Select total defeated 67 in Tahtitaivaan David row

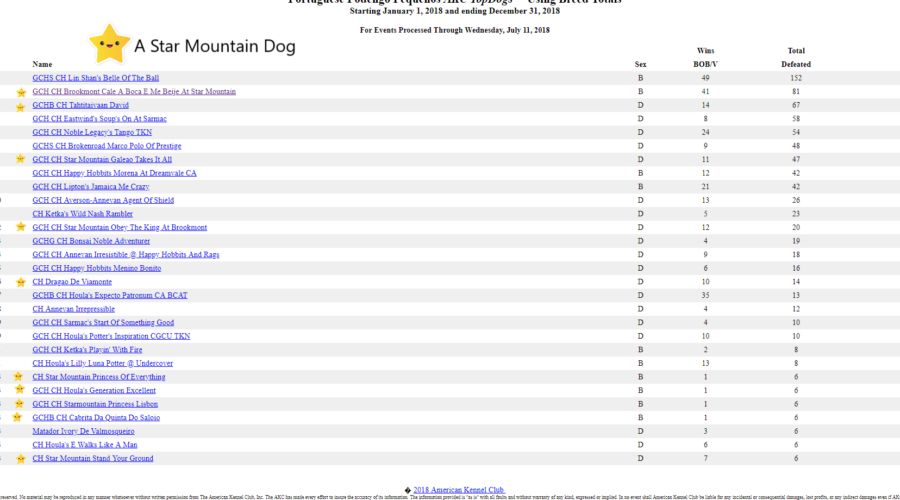click(x=796, y=105)
